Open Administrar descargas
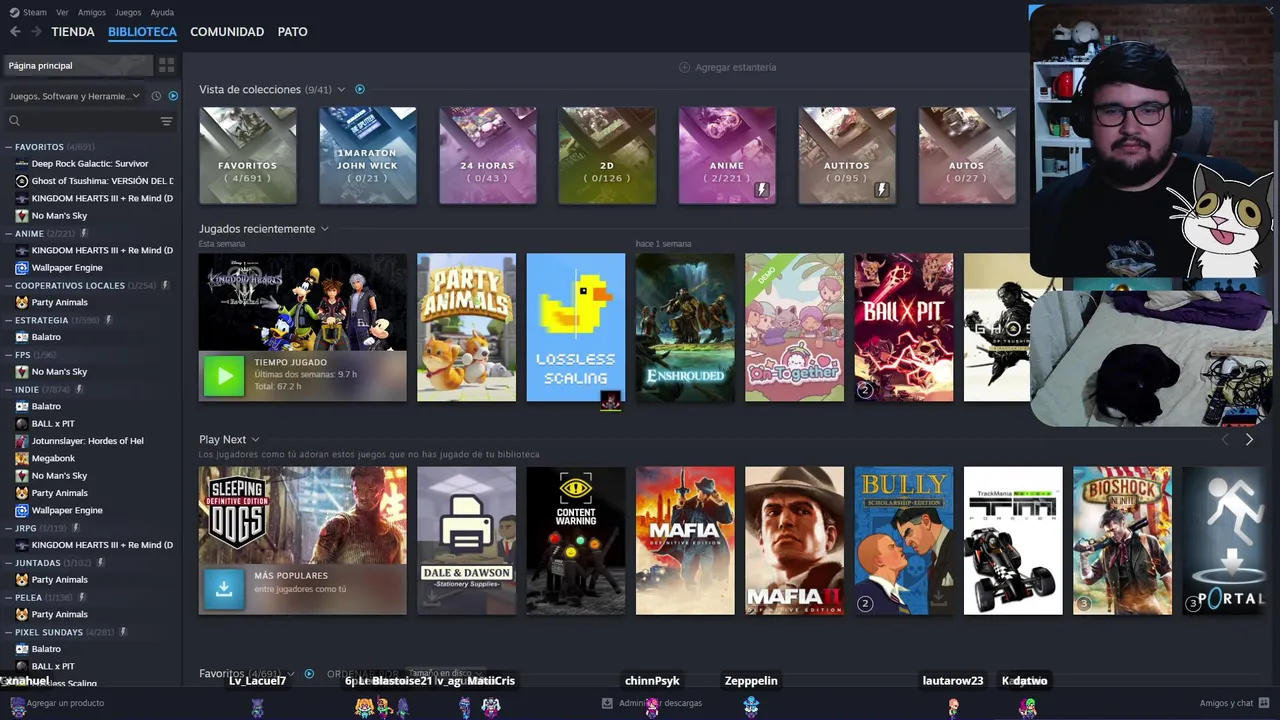Image resolution: width=1280 pixels, height=720 pixels. point(651,703)
